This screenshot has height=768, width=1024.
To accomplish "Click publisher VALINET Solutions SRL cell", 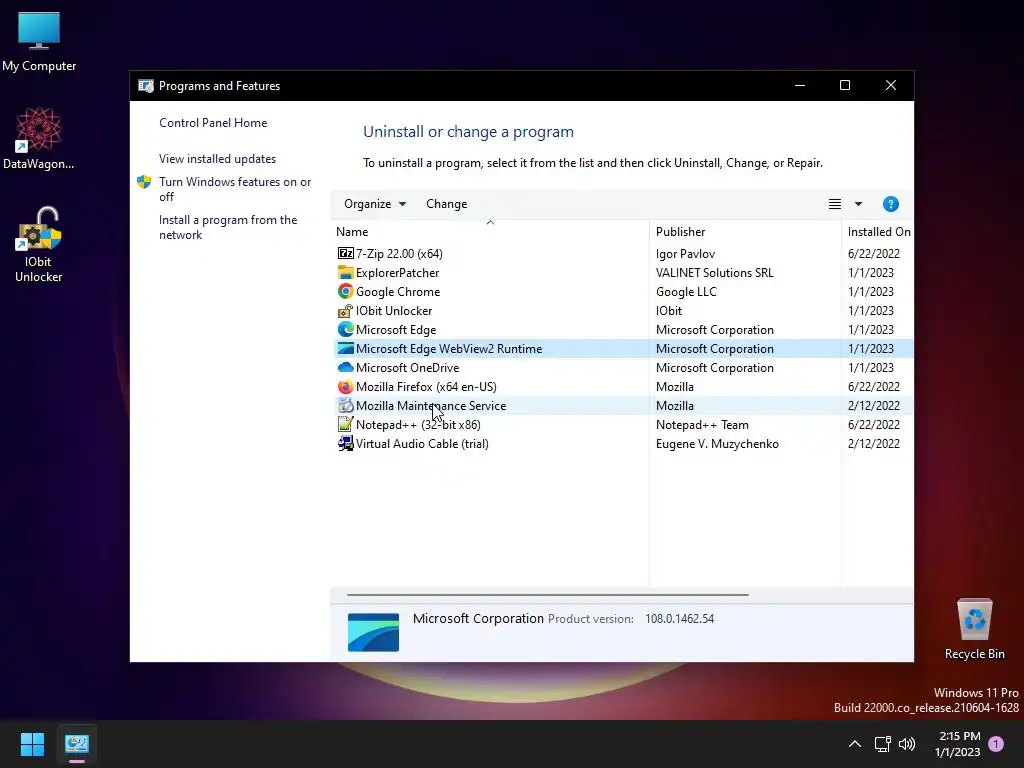I will tap(714, 272).
